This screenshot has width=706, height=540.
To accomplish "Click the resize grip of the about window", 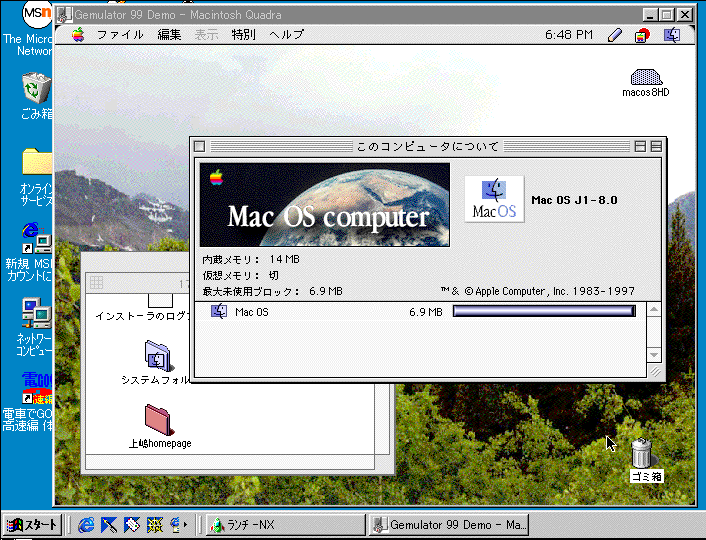I will (x=655, y=372).
